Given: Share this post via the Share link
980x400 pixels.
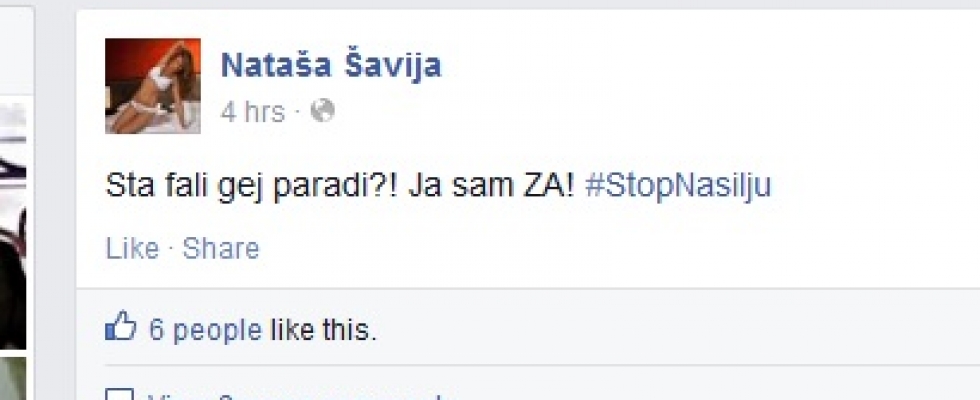Looking at the screenshot, I should (x=221, y=249).
